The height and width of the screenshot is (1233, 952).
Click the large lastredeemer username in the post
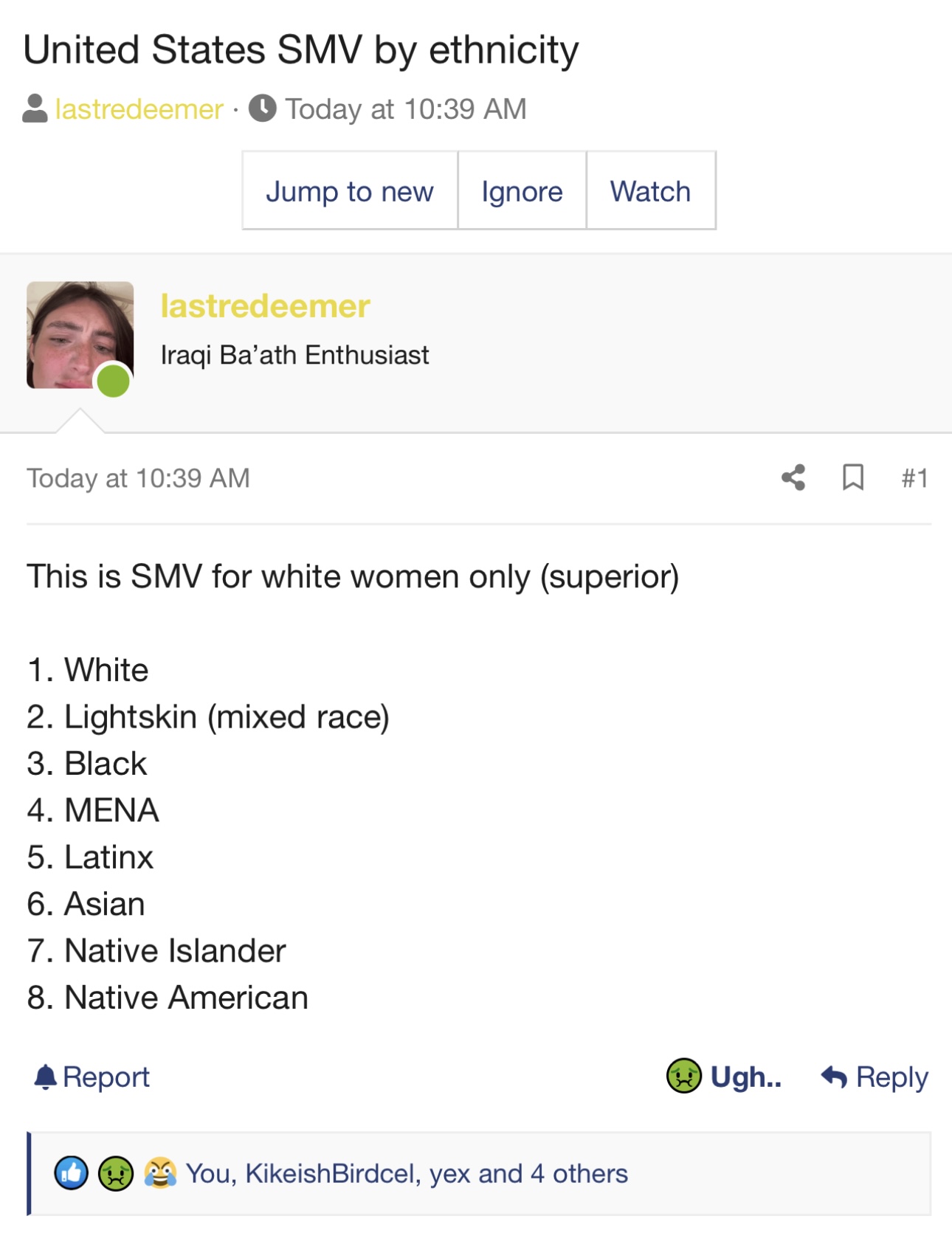[x=265, y=306]
